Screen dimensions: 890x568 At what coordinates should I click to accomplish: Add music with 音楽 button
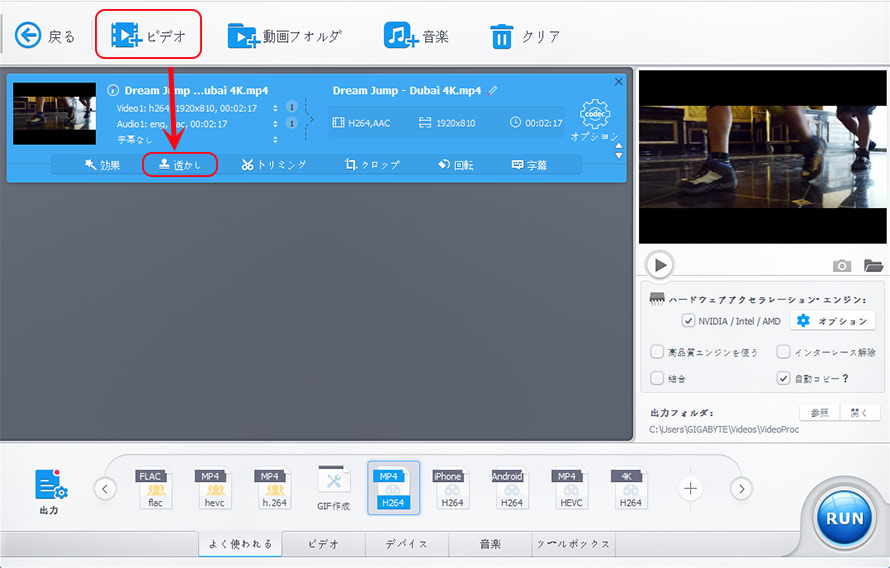click(x=416, y=36)
